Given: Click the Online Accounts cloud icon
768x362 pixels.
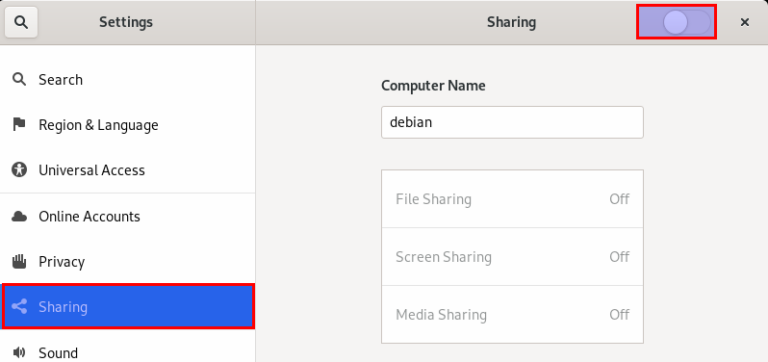Looking at the screenshot, I should [19, 216].
